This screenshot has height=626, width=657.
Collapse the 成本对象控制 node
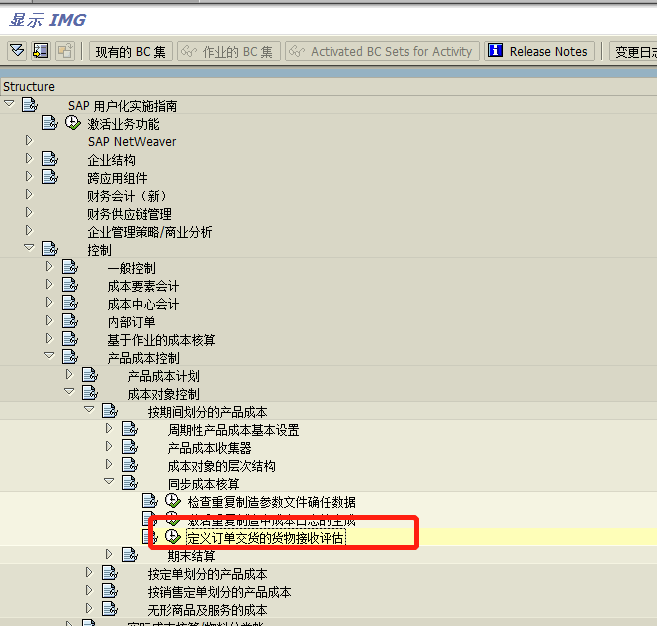(x=69, y=391)
